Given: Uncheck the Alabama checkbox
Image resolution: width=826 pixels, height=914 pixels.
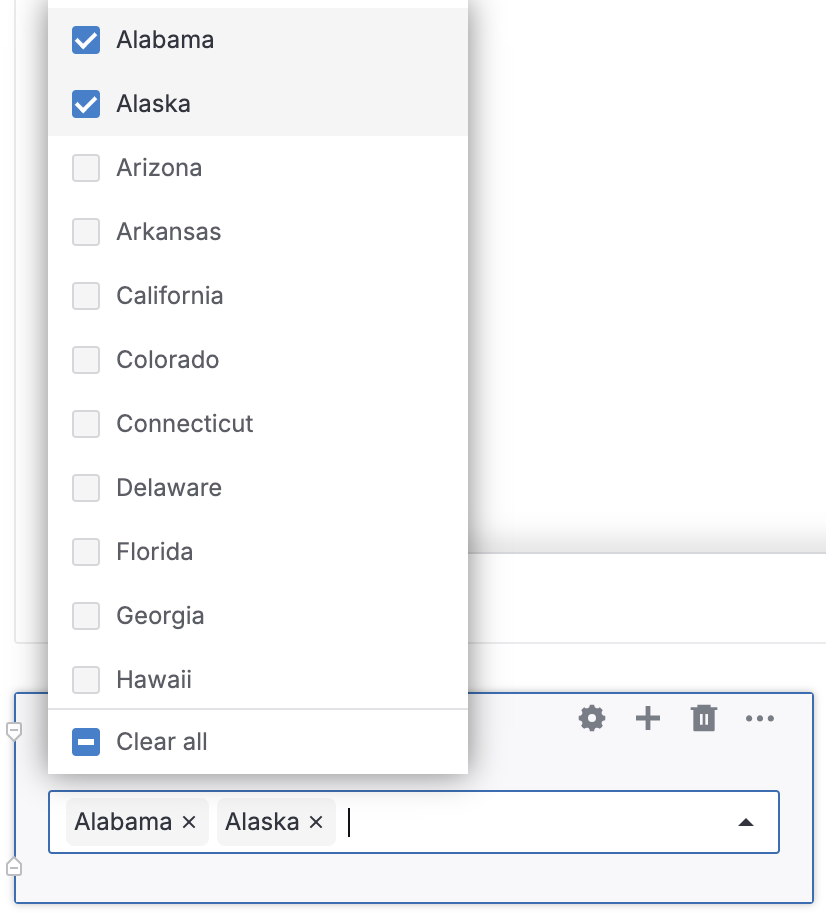Looking at the screenshot, I should (86, 40).
